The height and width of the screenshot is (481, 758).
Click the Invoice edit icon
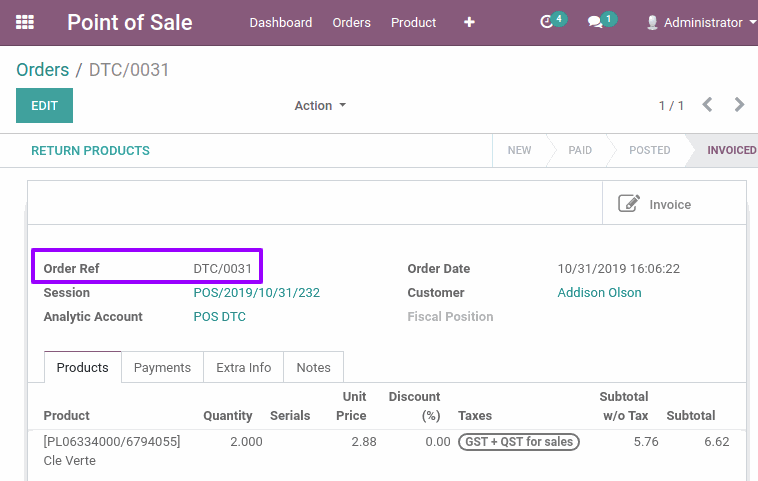(629, 204)
